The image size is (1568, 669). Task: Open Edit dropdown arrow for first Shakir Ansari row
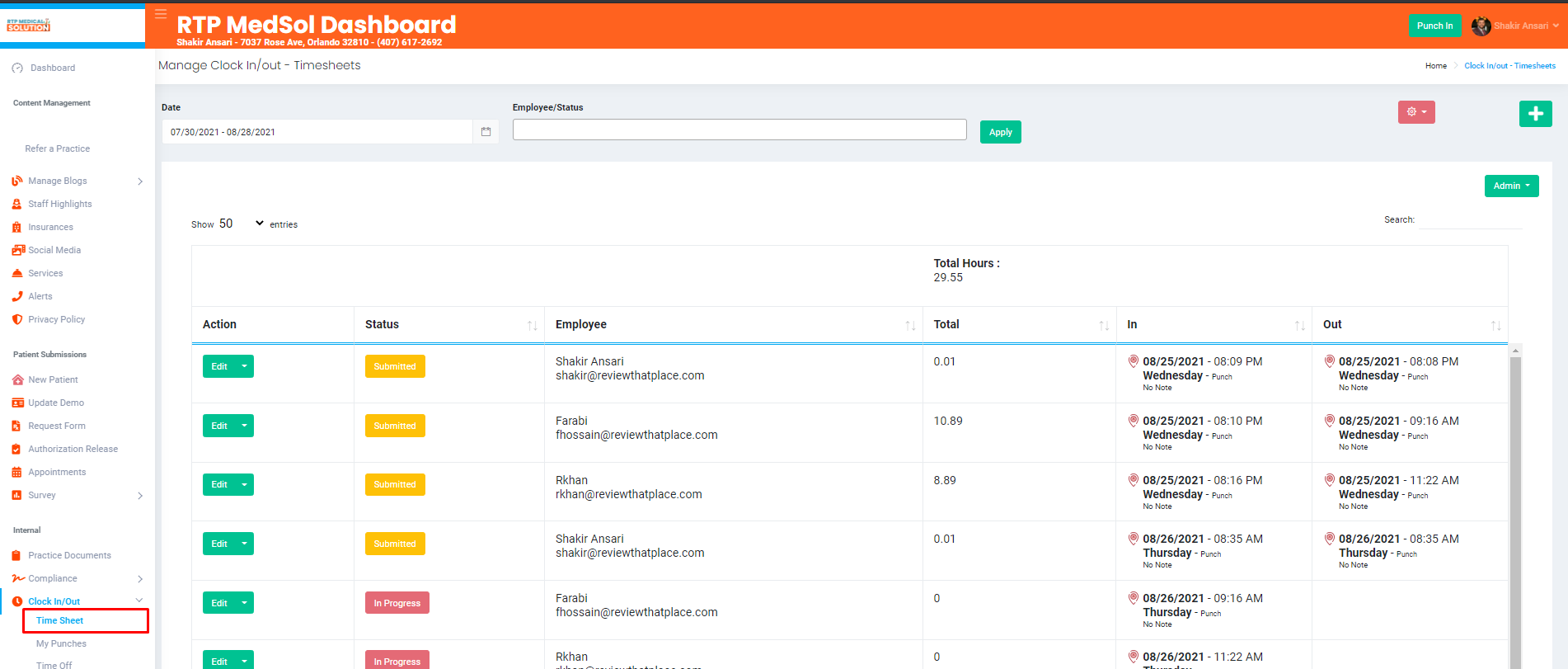click(245, 366)
